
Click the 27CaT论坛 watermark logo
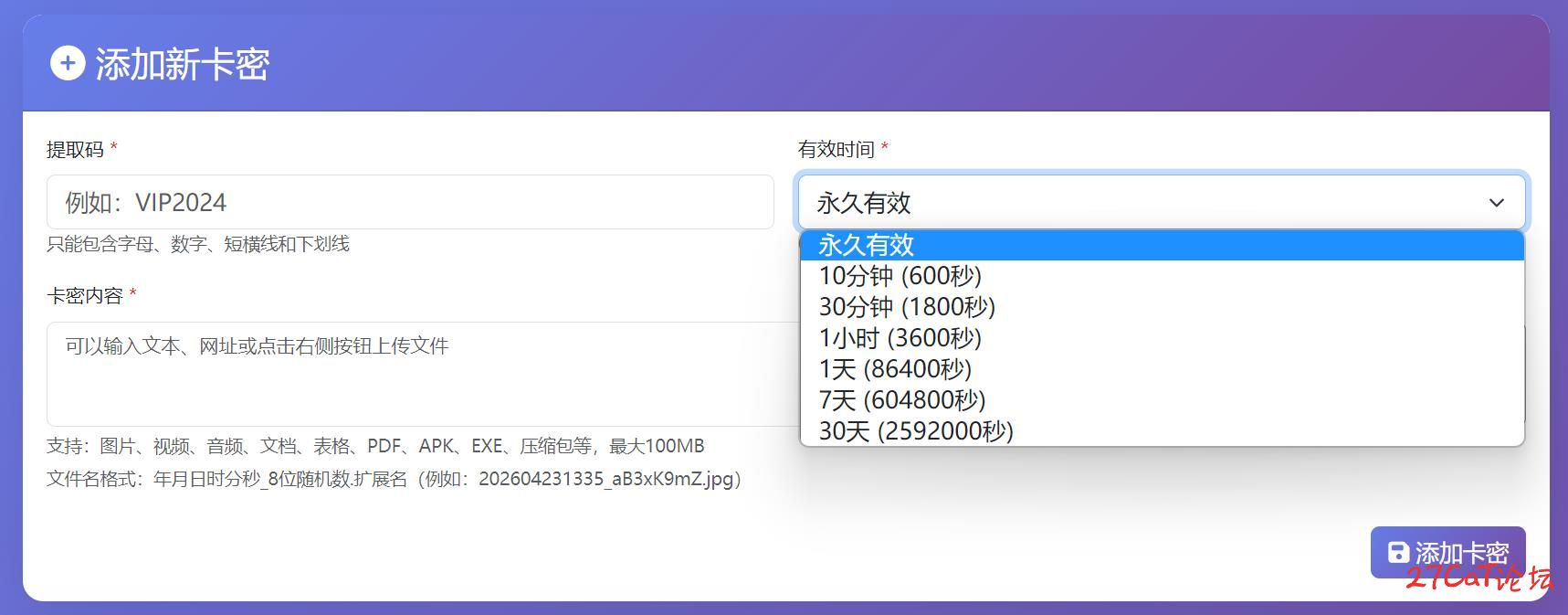(x=1478, y=578)
